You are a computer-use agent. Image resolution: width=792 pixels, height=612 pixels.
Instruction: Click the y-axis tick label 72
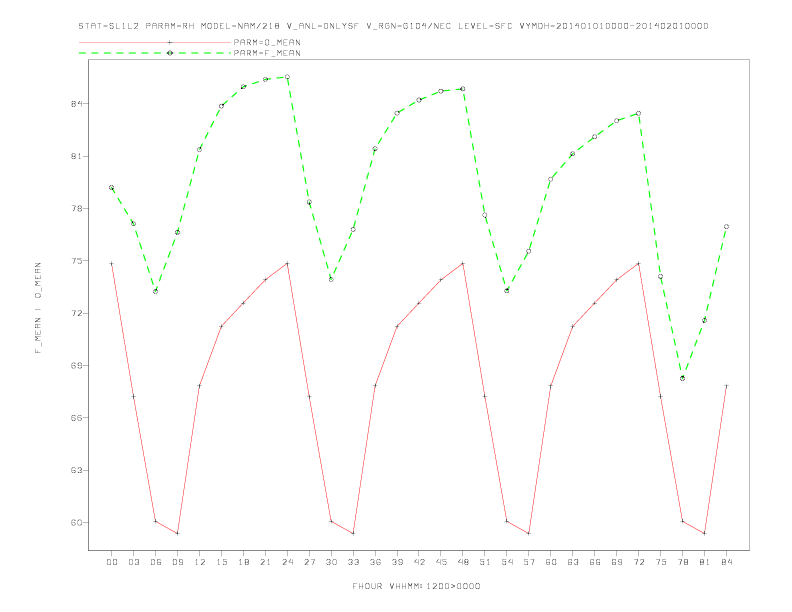(x=77, y=314)
